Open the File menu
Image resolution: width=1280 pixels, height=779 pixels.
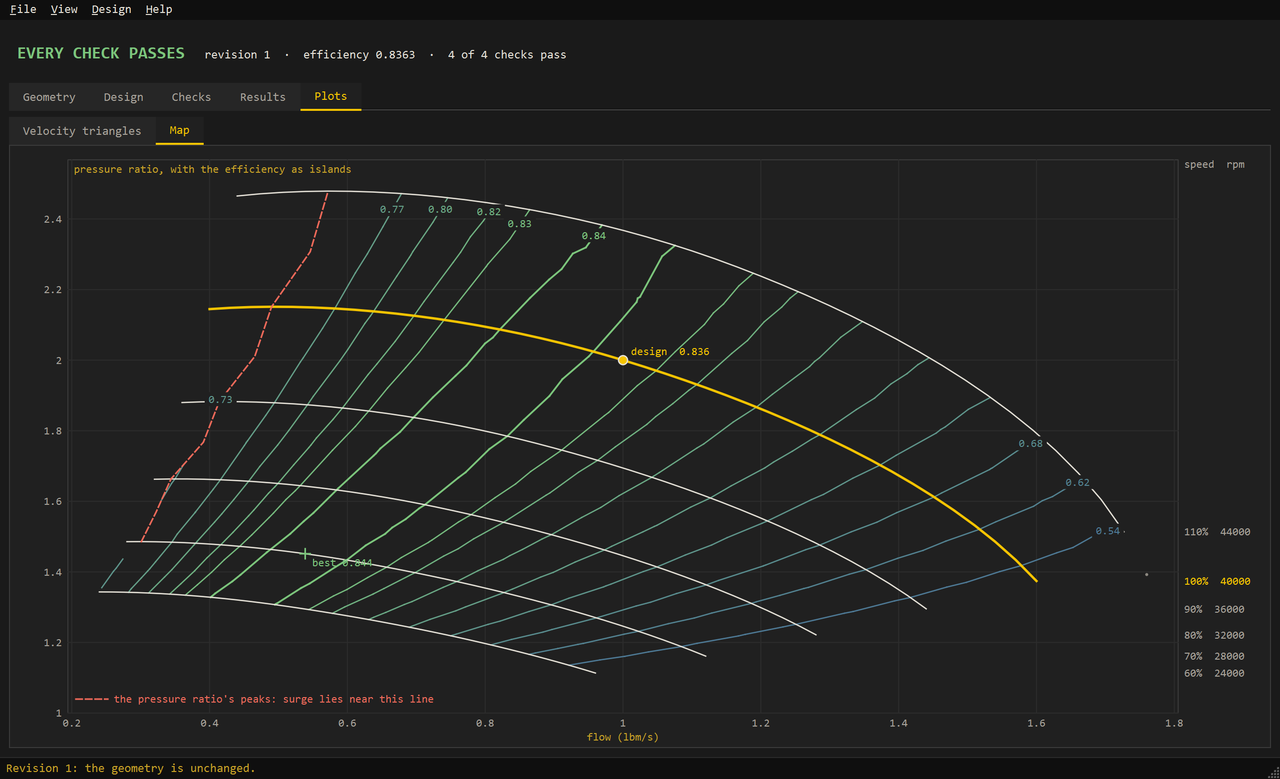pyautogui.click(x=23, y=9)
